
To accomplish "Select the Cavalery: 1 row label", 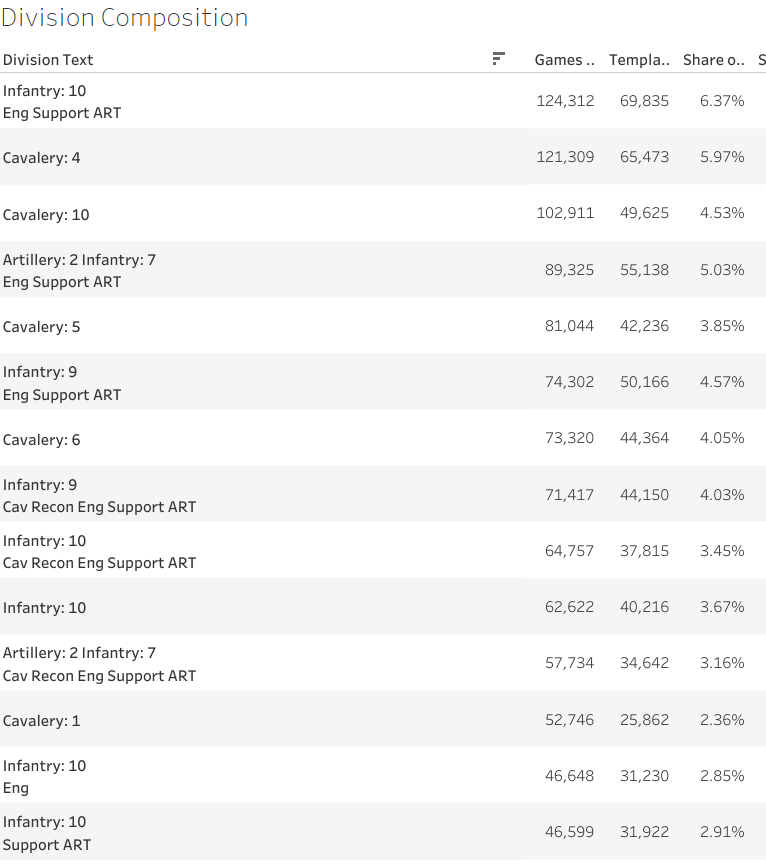I will 42,721.
